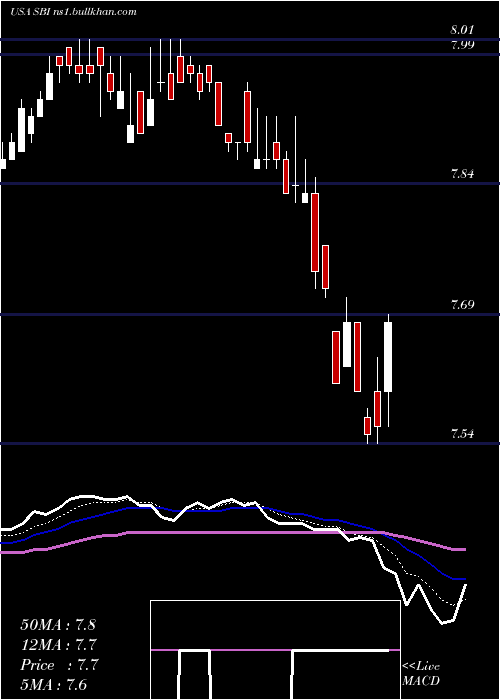Select the 7.69 price level label
The height and width of the screenshot is (700, 500).
462,305
